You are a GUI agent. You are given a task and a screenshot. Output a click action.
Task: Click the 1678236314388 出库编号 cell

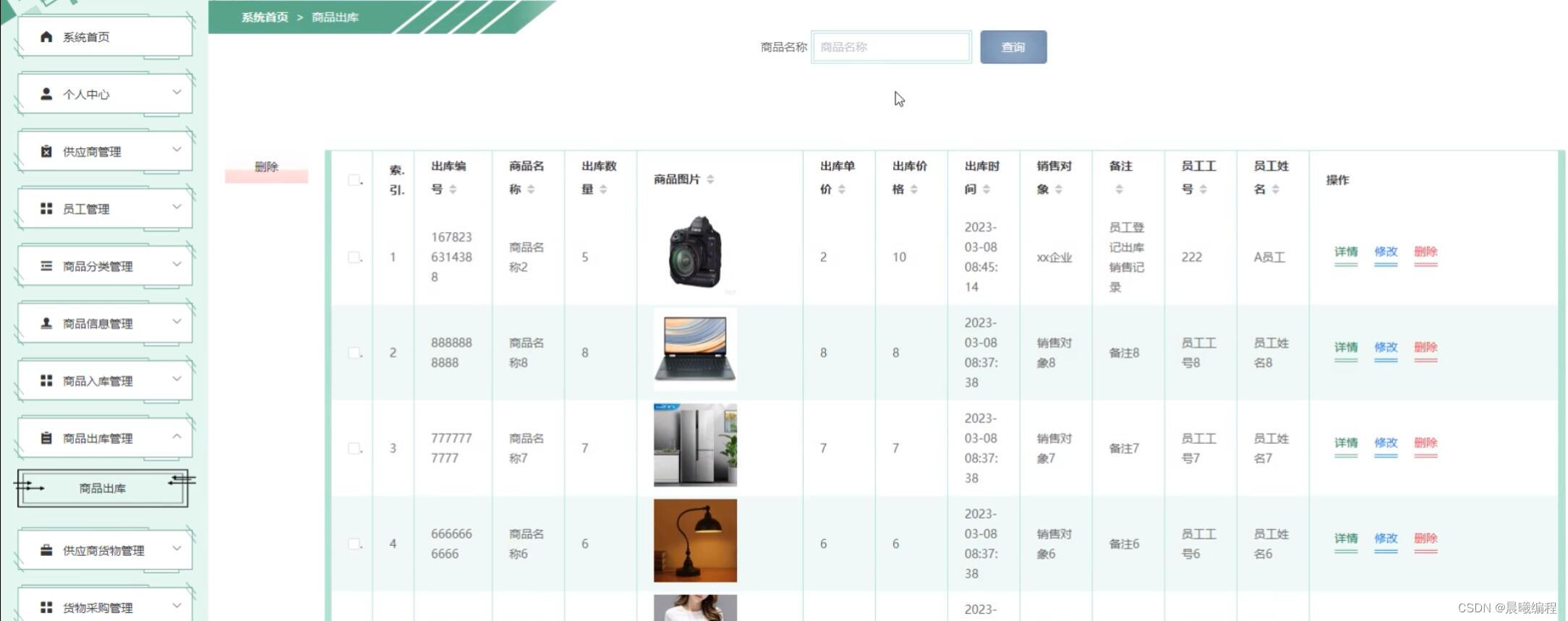451,257
